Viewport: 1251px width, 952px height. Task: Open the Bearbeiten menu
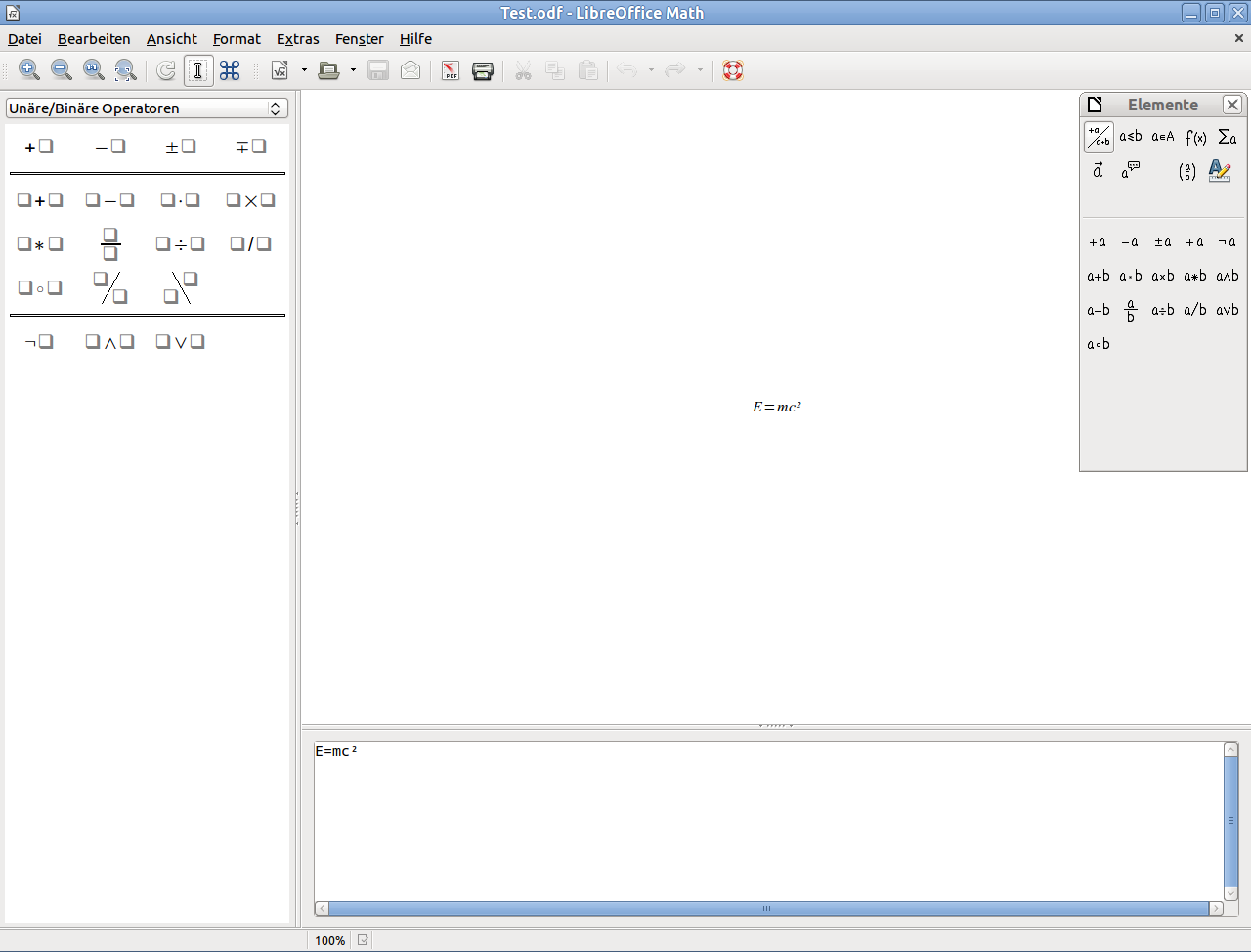94,39
